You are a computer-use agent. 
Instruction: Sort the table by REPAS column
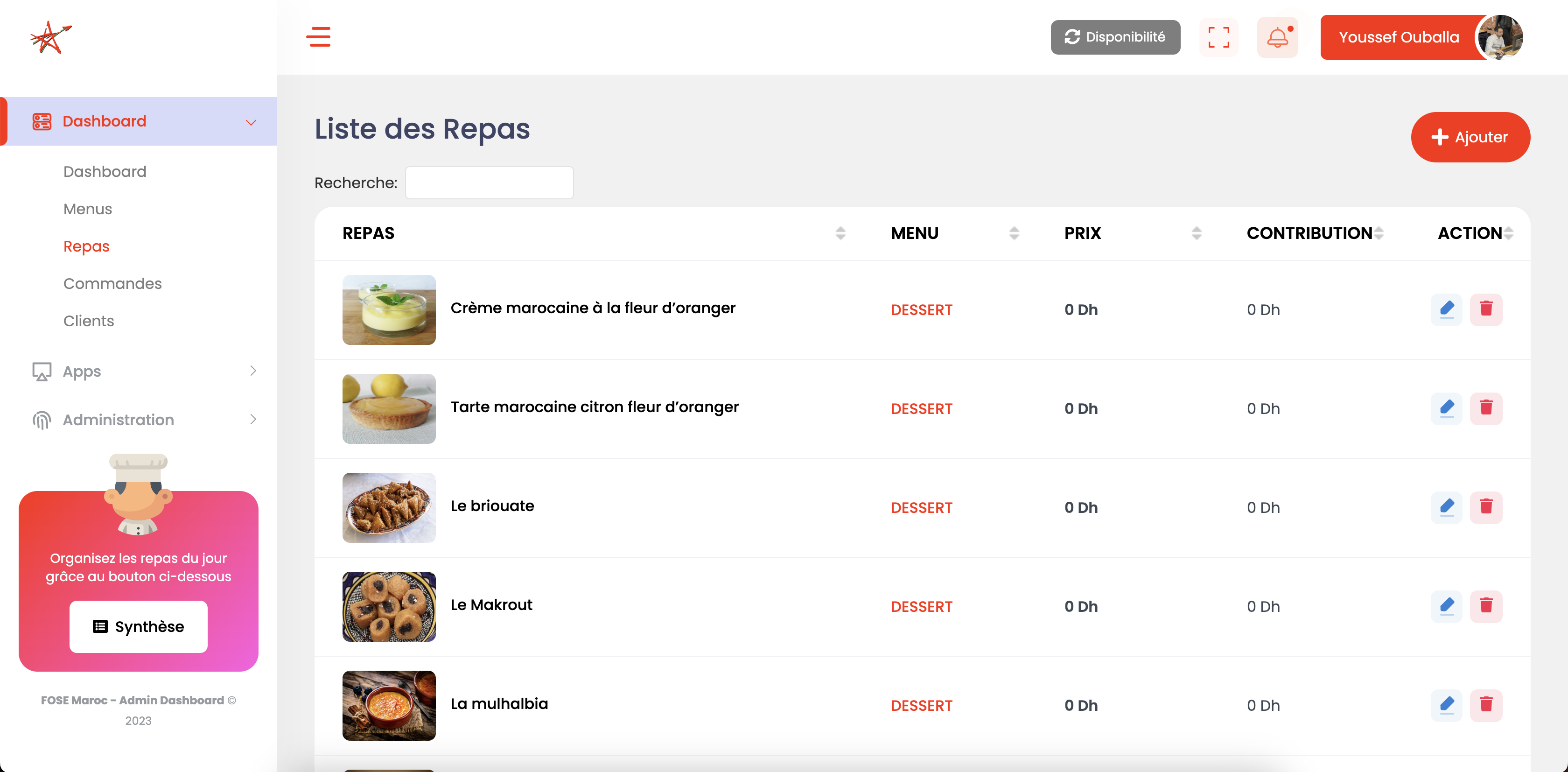click(840, 233)
